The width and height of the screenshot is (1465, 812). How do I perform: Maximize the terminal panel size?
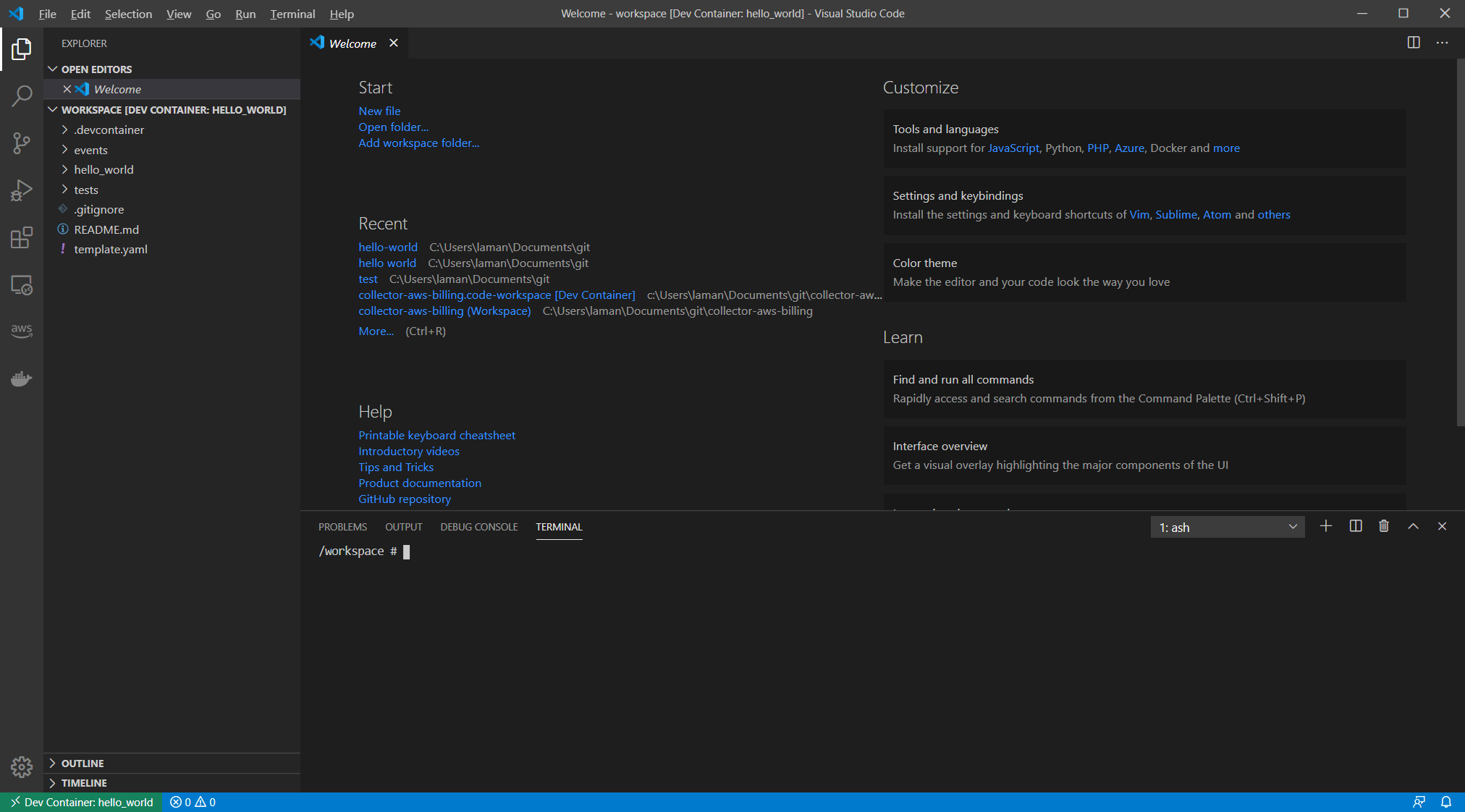(x=1413, y=526)
